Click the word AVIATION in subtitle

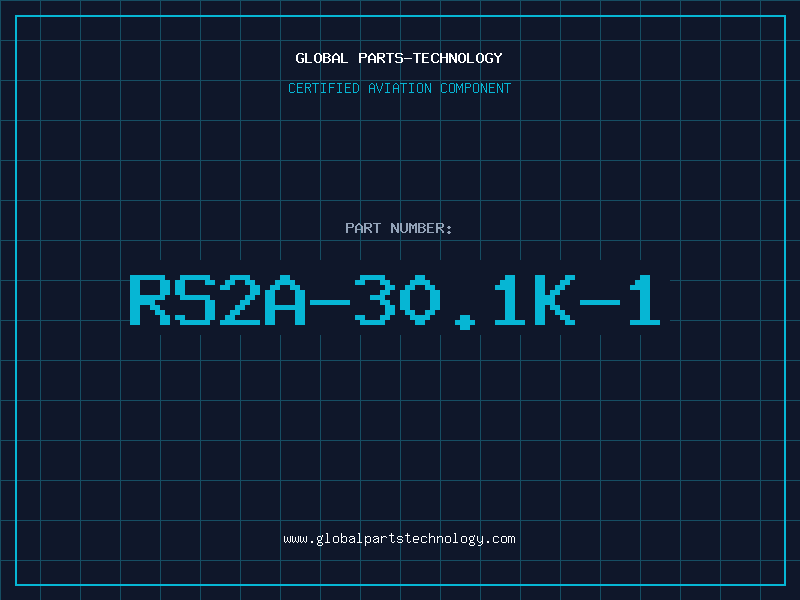pos(399,88)
